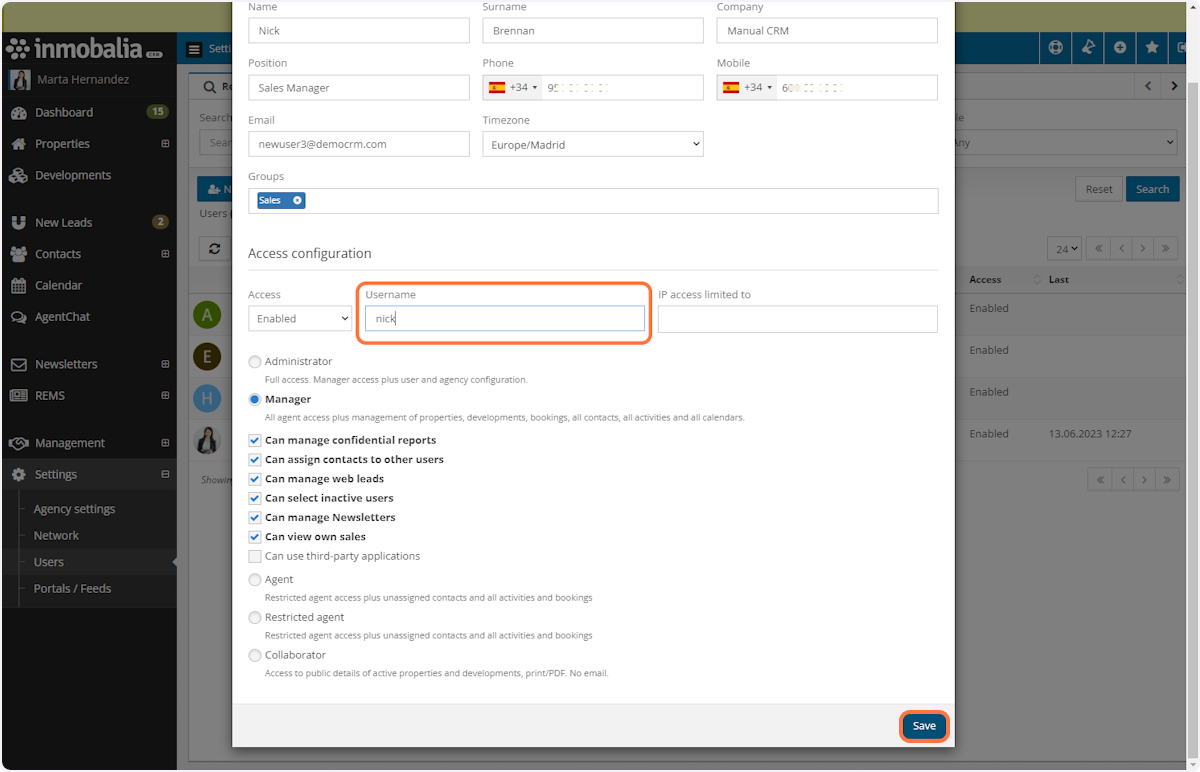Open the announcements megaphone icon
Image resolution: width=1200 pixels, height=772 pixels.
pos(1088,47)
